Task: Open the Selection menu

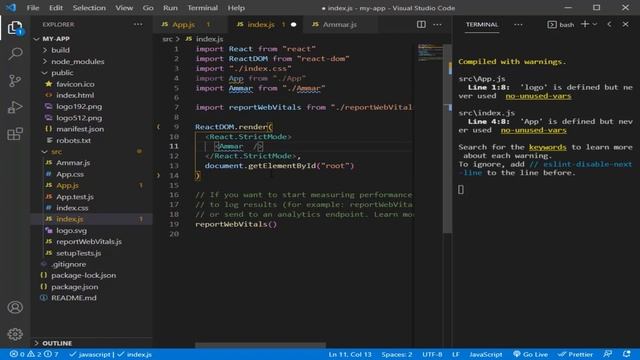Action: click(89, 8)
